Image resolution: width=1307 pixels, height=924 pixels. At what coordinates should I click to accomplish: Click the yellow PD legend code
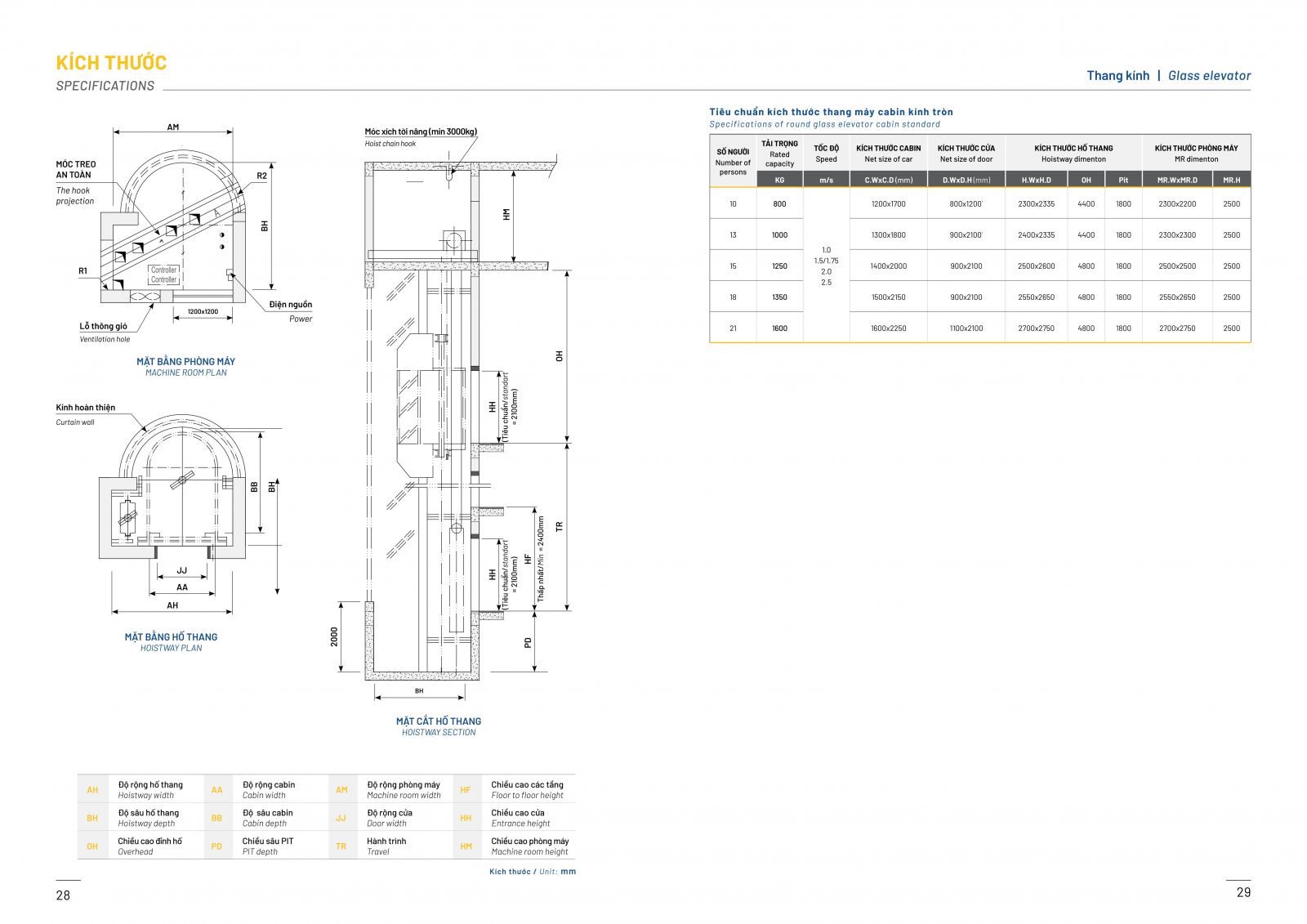pyautogui.click(x=216, y=846)
